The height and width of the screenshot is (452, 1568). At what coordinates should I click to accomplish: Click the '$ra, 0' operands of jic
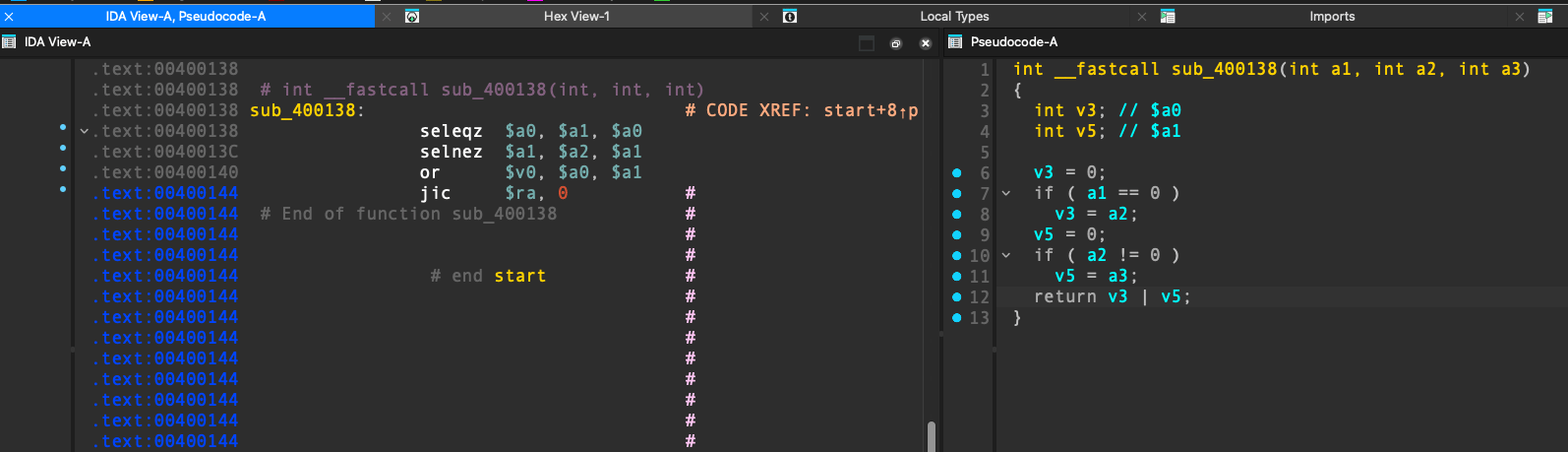tap(536, 193)
